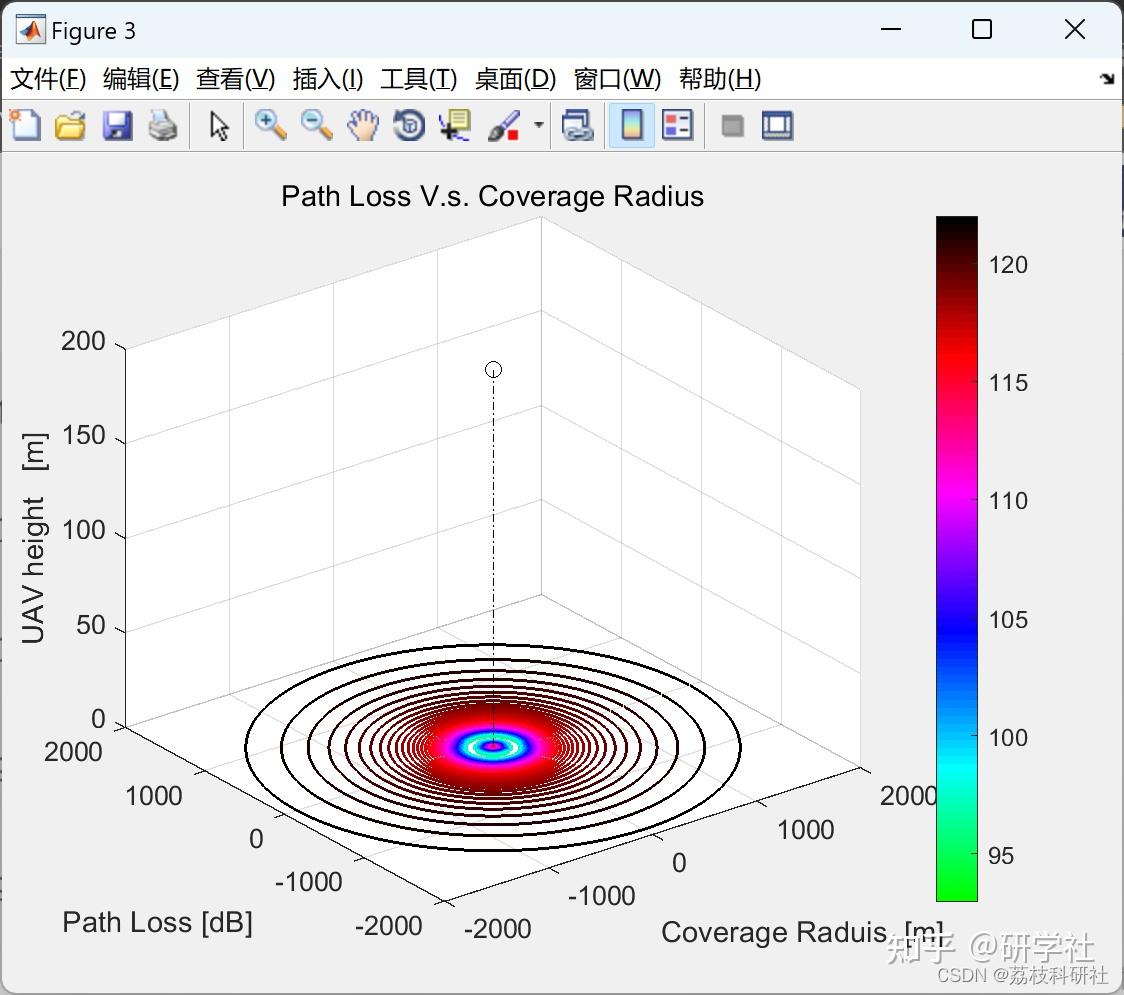Toggle the Insert Legend button

click(x=678, y=125)
